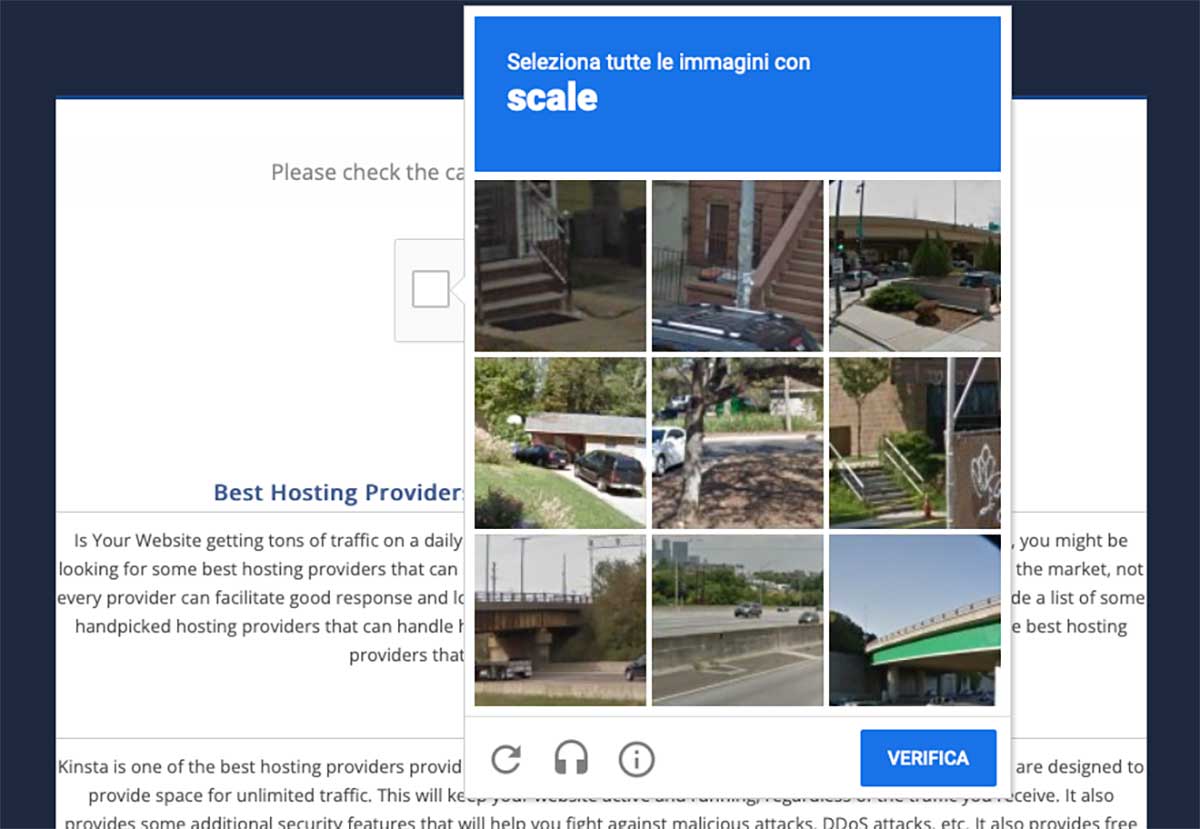The image size is (1200, 829).
Task: Select tile with handrail stairs and graffiti
Action: click(915, 443)
